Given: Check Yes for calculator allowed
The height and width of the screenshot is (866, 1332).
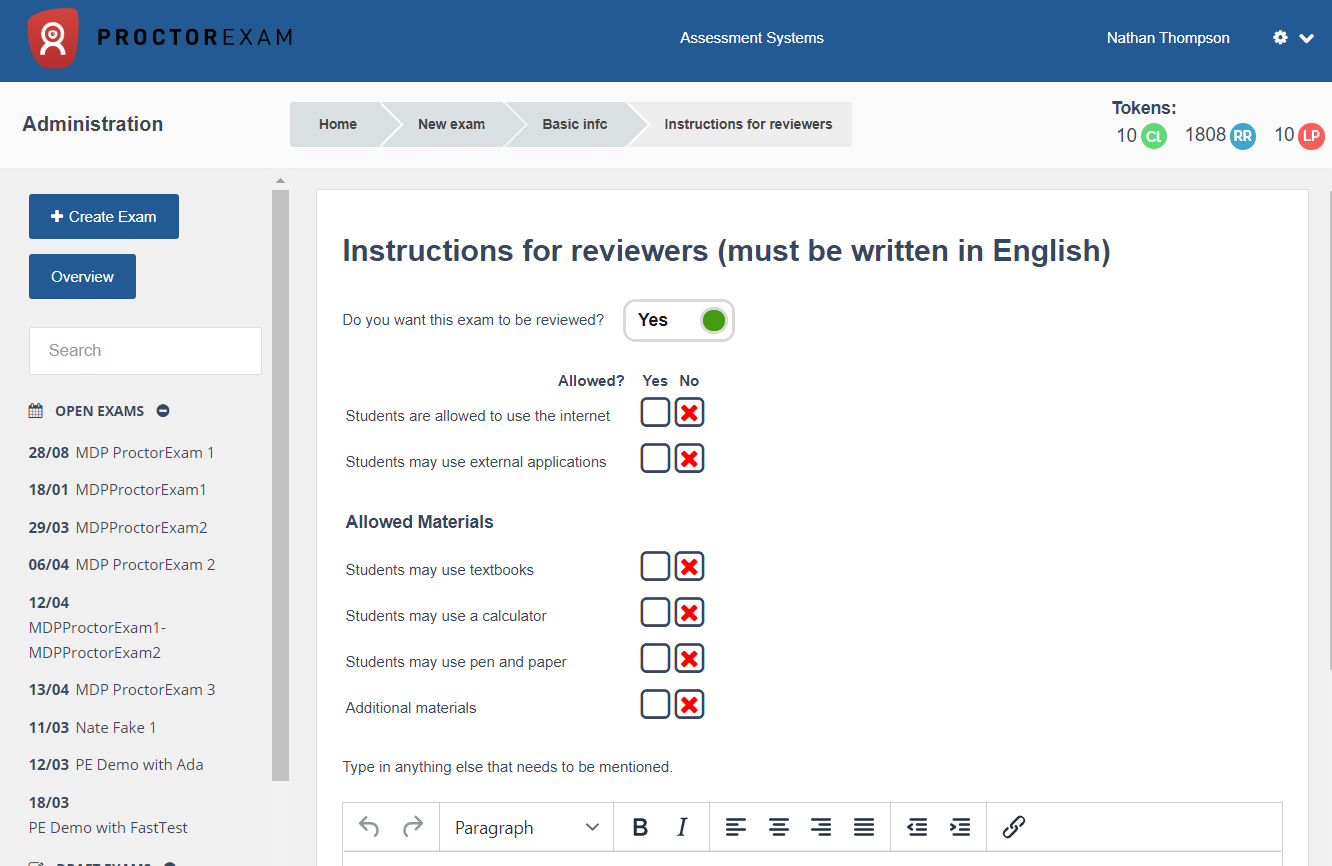Looking at the screenshot, I should tap(656, 612).
